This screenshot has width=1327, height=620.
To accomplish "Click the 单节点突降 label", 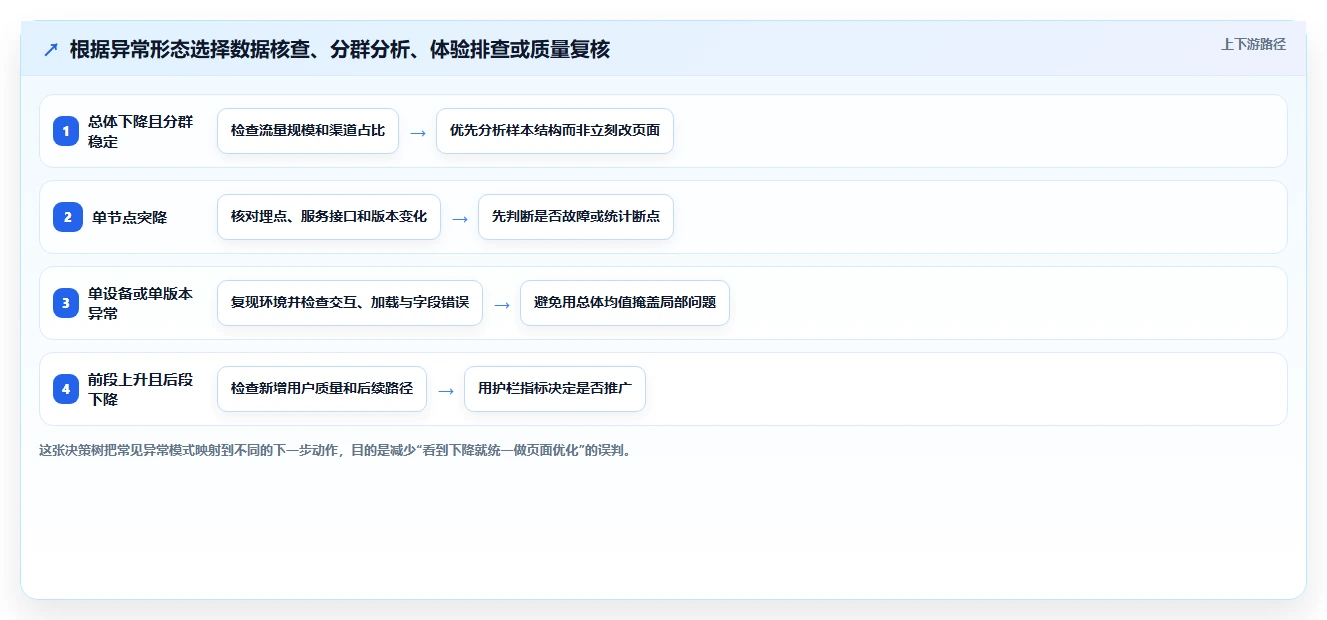I will coord(130,217).
